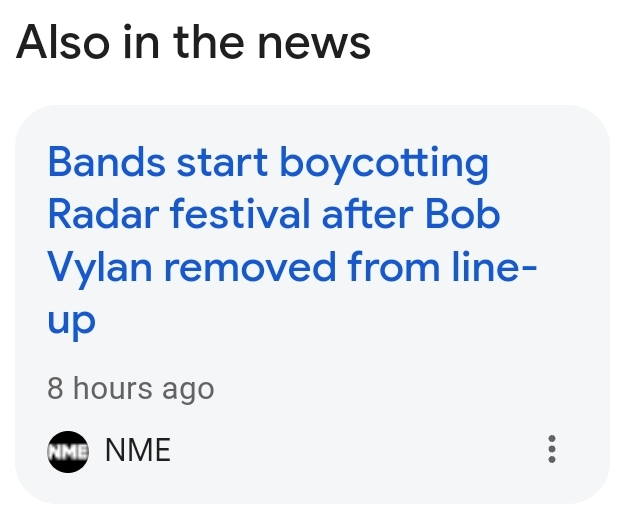Tap the vertical ellipsis on the news card
This screenshot has height=515, width=625.
(x=552, y=449)
